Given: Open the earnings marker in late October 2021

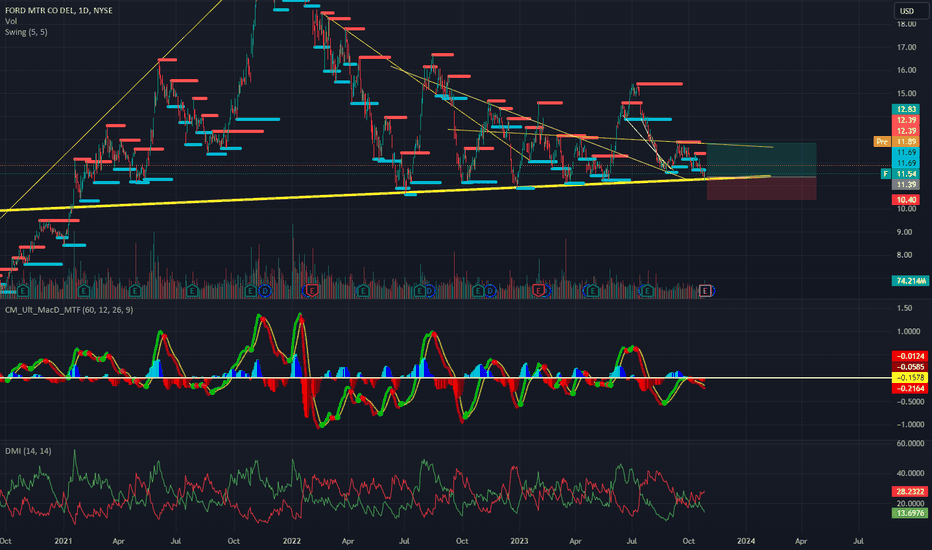Looking at the screenshot, I should click(x=251, y=291).
